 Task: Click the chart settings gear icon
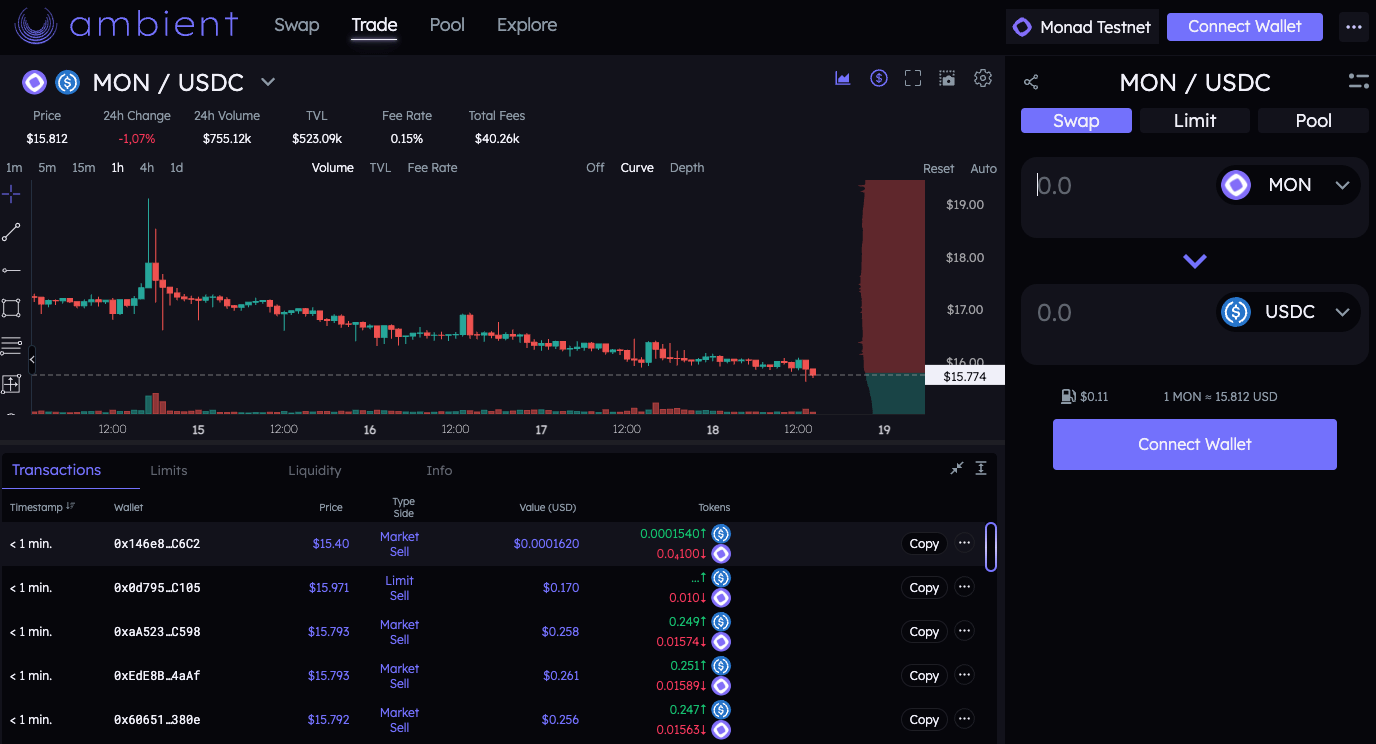[983, 78]
